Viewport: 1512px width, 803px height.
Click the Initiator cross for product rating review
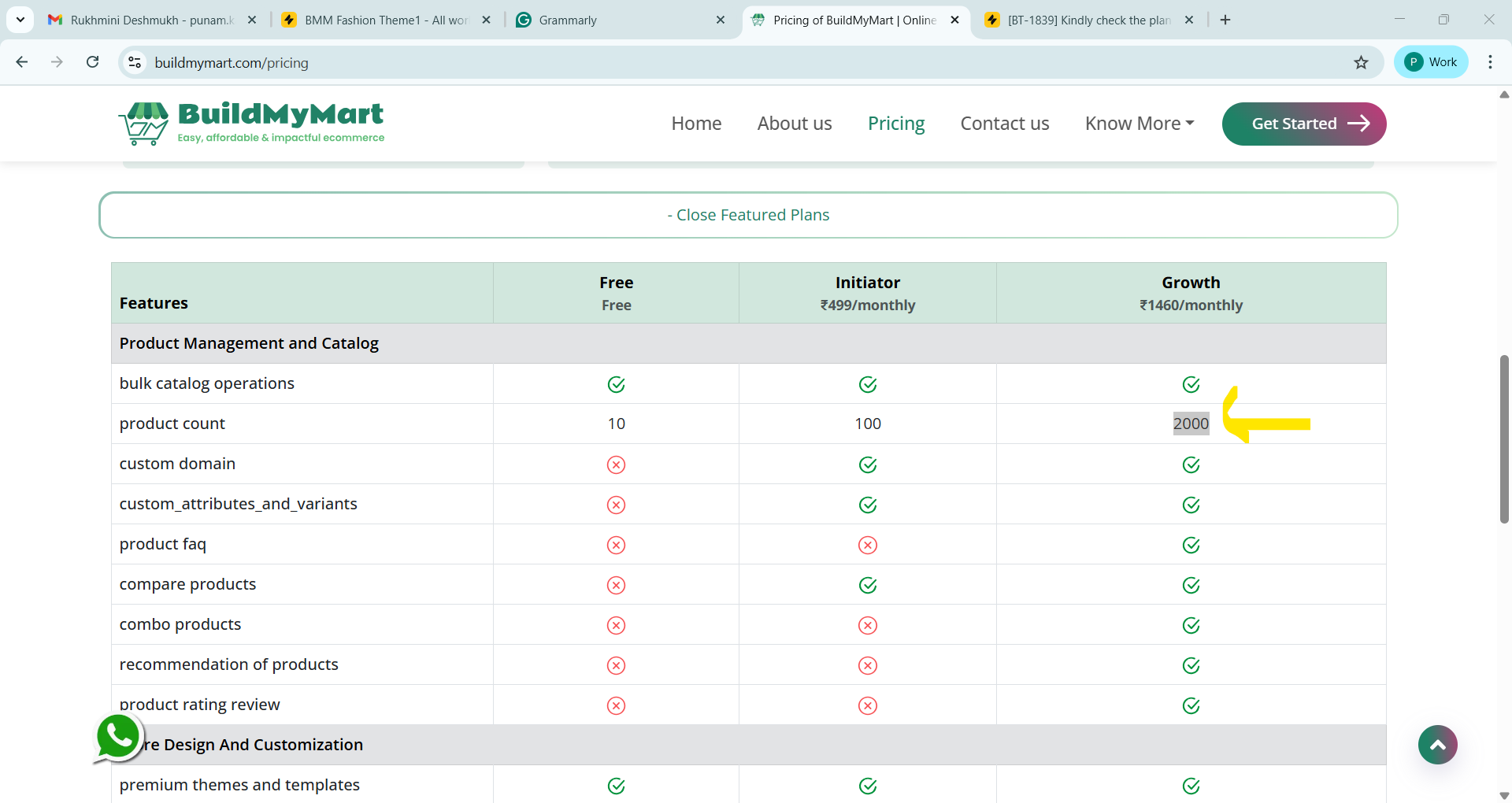click(868, 705)
